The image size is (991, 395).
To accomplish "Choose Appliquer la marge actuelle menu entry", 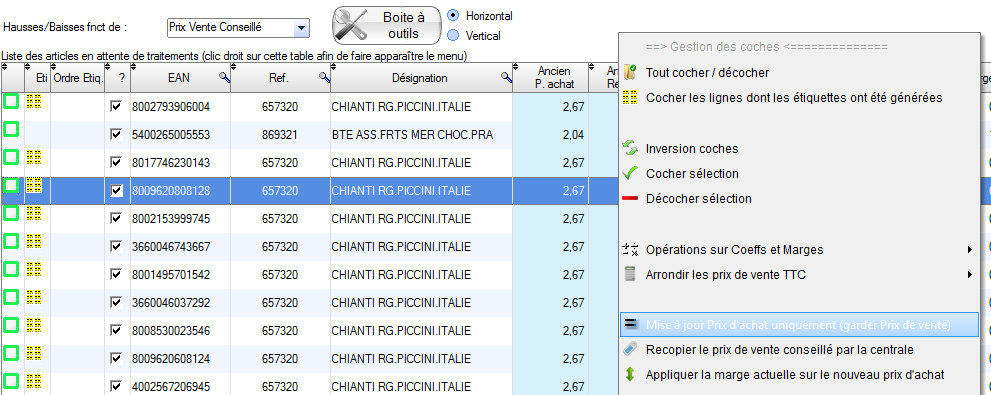I will click(x=795, y=375).
